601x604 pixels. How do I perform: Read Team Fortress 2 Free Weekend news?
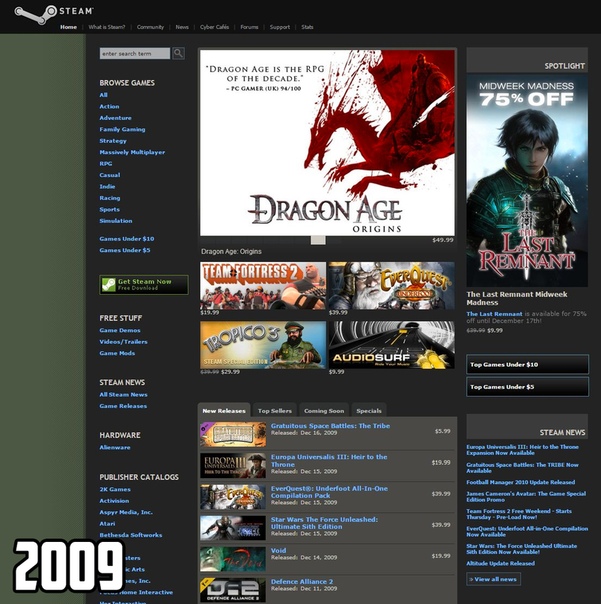pyautogui.click(x=519, y=514)
